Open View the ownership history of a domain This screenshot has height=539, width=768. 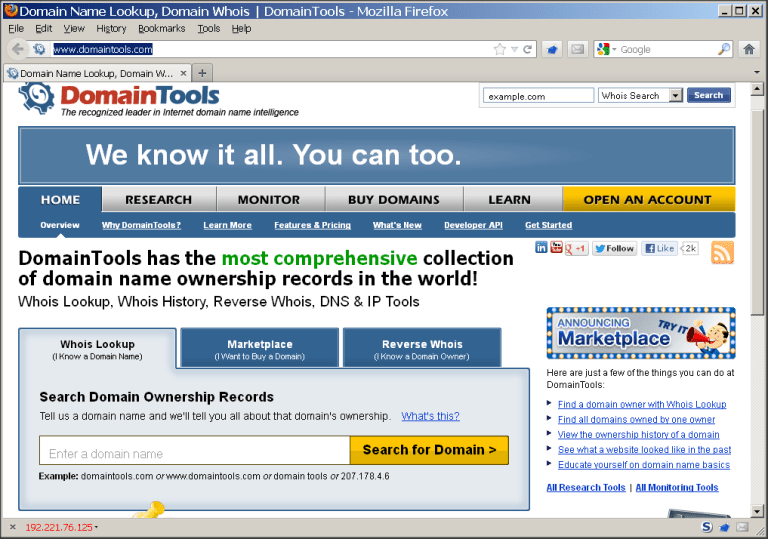(x=638, y=435)
